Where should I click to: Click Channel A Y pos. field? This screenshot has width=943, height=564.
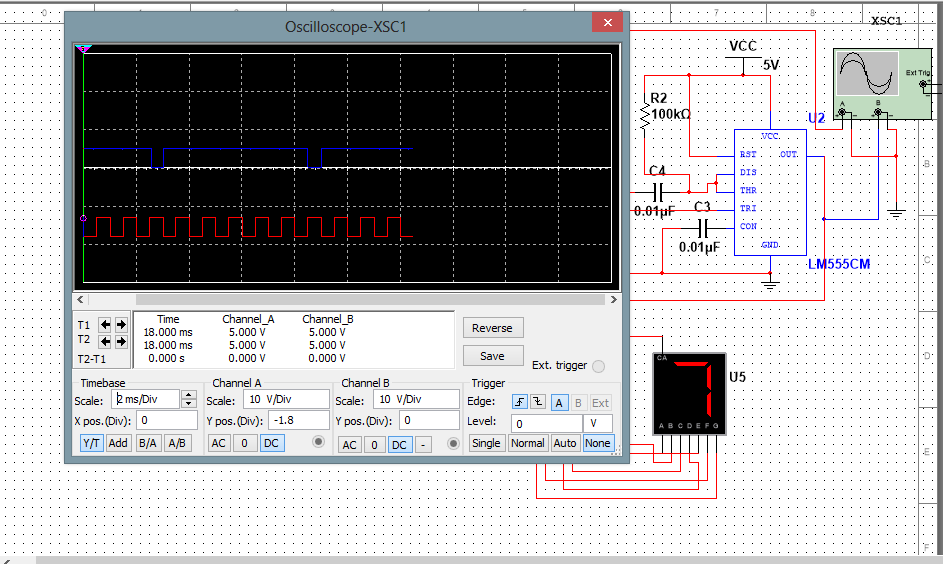pyautogui.click(x=299, y=420)
